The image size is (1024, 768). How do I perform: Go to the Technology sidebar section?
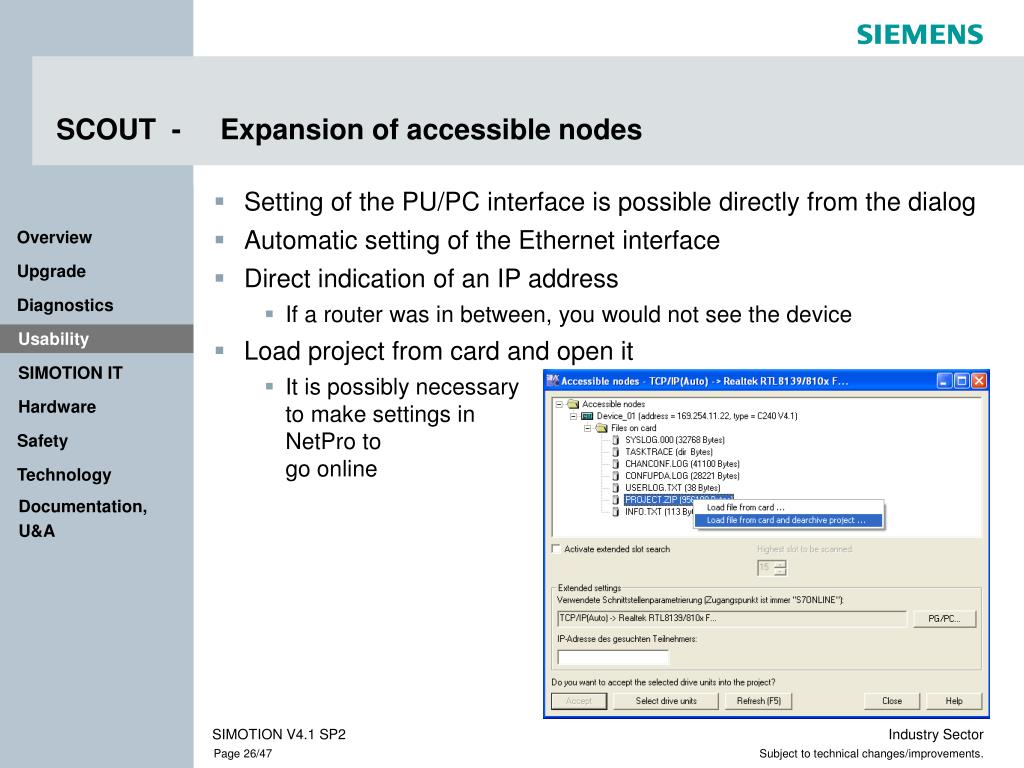click(64, 475)
